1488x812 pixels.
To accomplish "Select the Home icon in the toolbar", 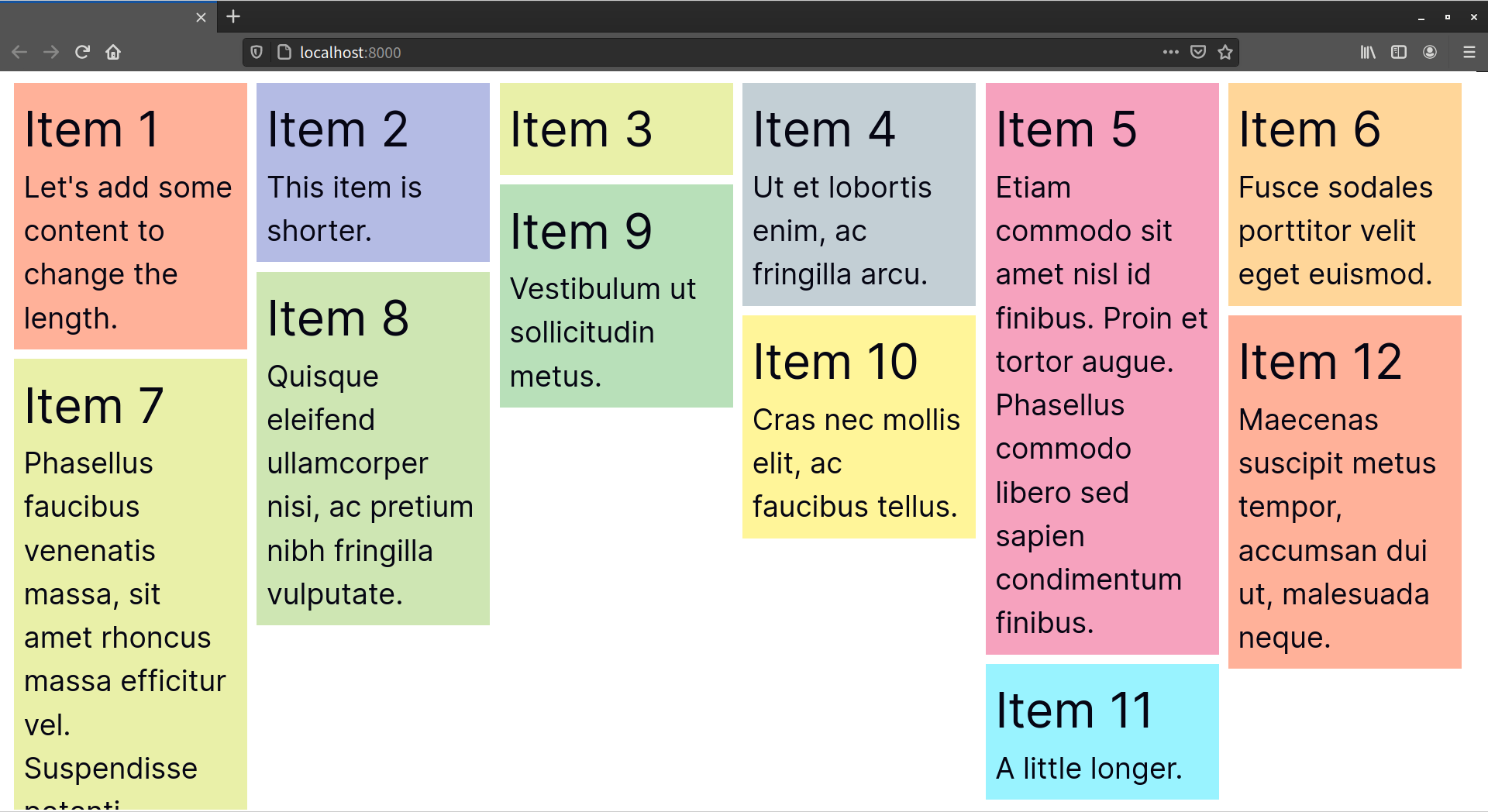I will click(x=113, y=52).
